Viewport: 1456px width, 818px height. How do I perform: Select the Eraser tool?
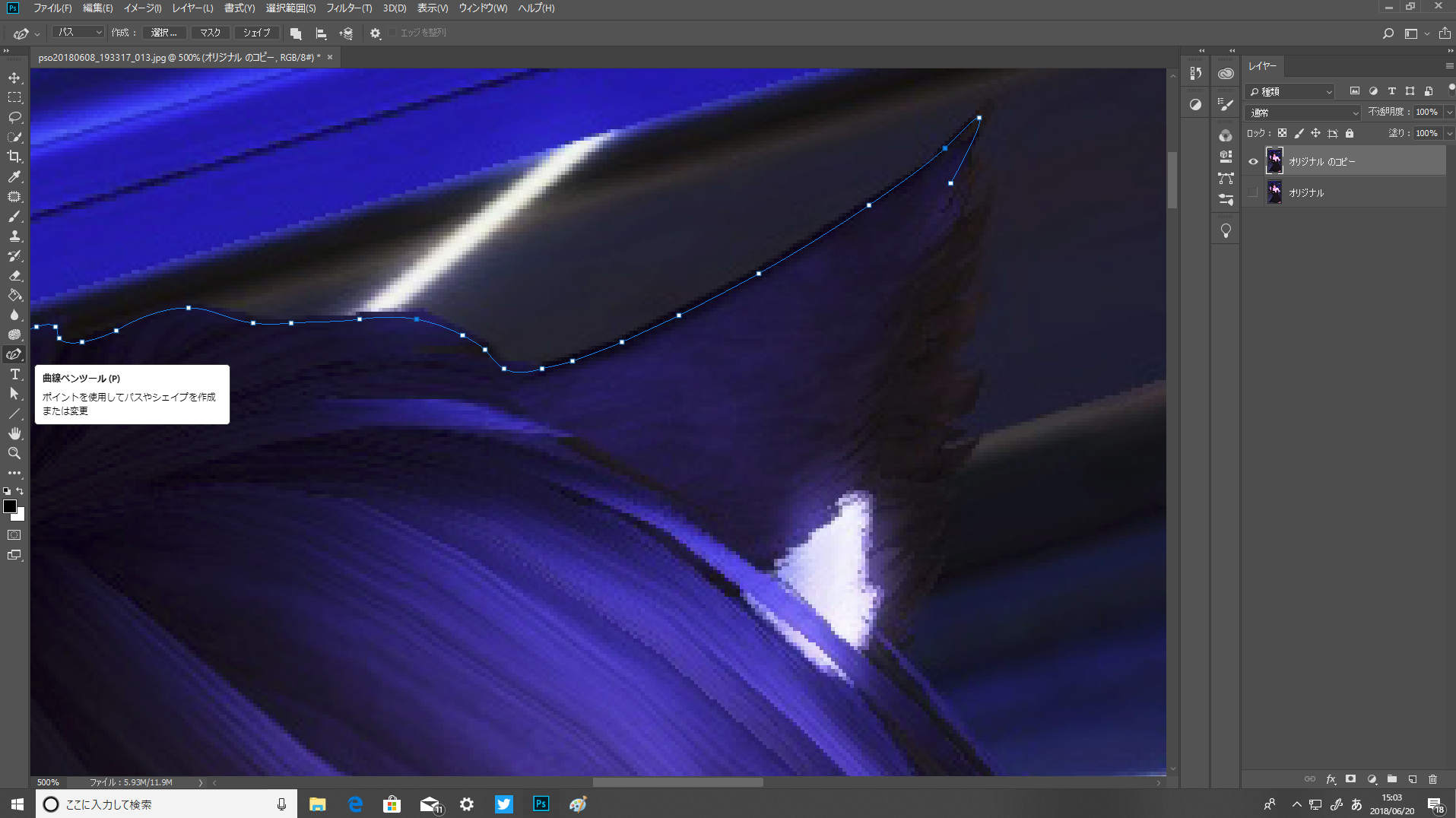14,275
